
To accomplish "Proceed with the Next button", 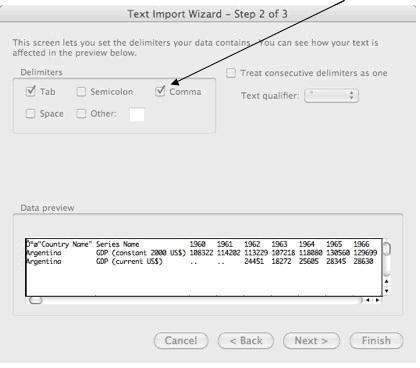I will pyautogui.click(x=311, y=341).
